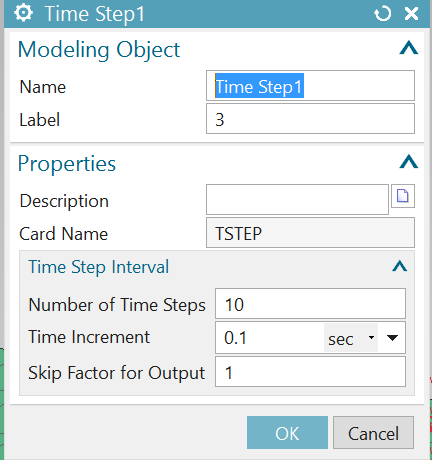
Task: Open the description editor page icon
Action: (403, 196)
